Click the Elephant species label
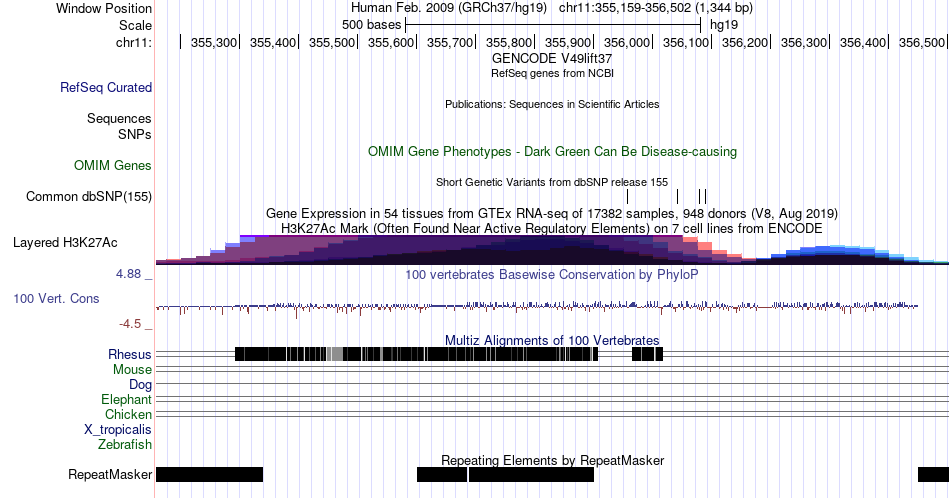Screen dimensions: 950x498 coord(127,399)
